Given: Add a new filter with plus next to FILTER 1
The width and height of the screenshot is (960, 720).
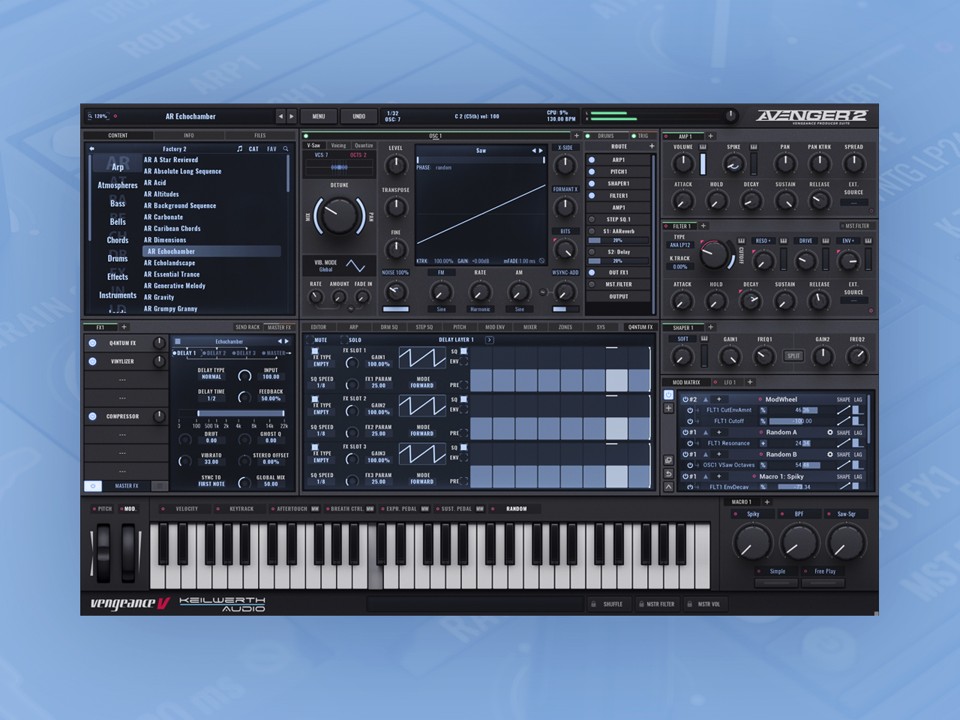Looking at the screenshot, I should click(x=703, y=226).
